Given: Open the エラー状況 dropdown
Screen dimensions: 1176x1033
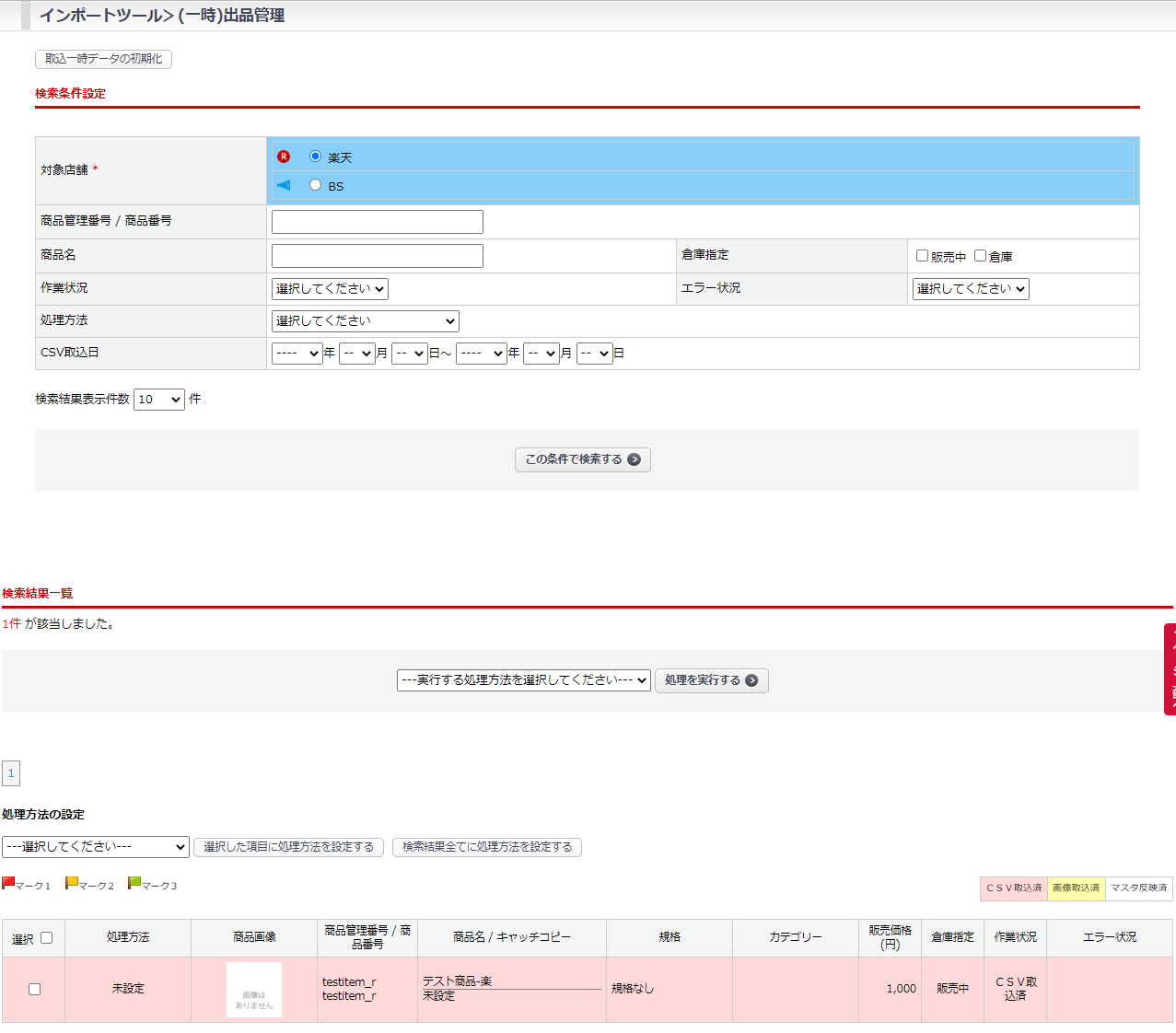Looking at the screenshot, I should point(971,289).
